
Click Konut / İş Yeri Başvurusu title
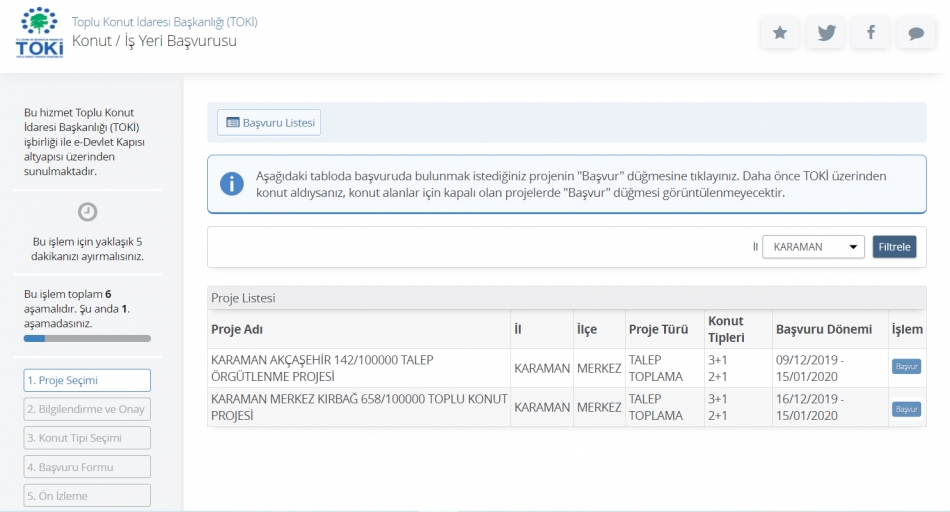coord(154,41)
